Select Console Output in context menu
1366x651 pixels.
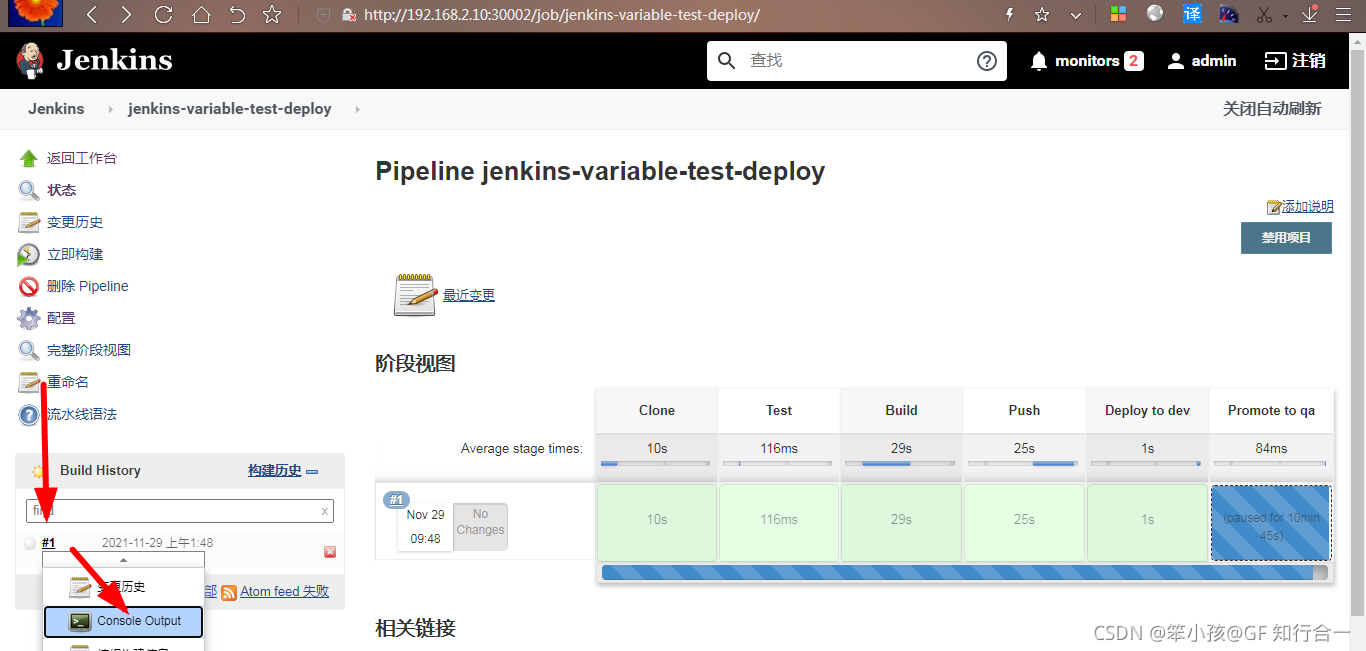click(124, 621)
